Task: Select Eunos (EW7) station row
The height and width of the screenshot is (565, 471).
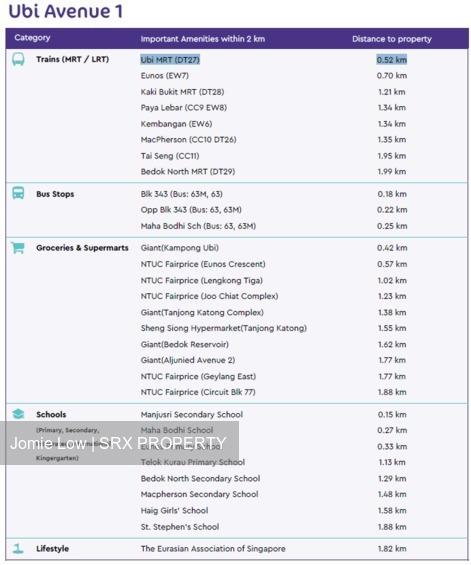Action: tap(165, 76)
